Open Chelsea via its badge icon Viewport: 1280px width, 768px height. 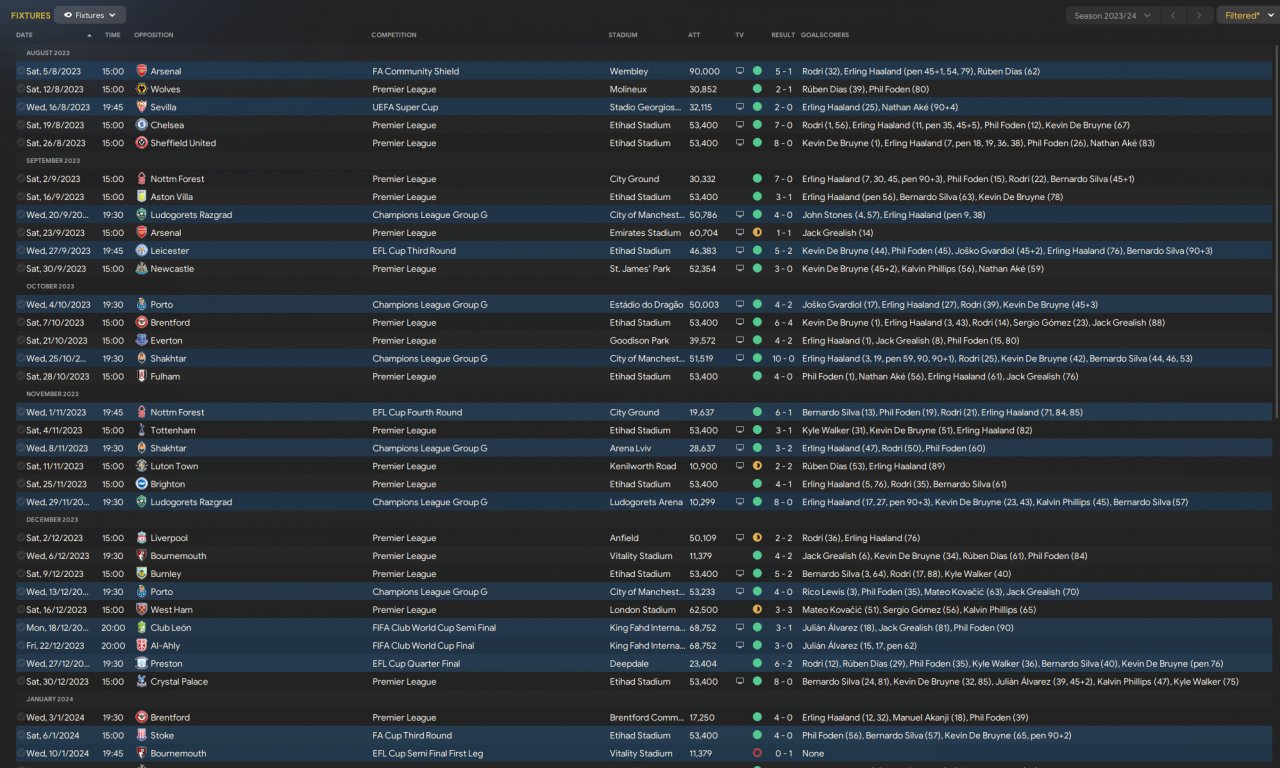(x=141, y=125)
